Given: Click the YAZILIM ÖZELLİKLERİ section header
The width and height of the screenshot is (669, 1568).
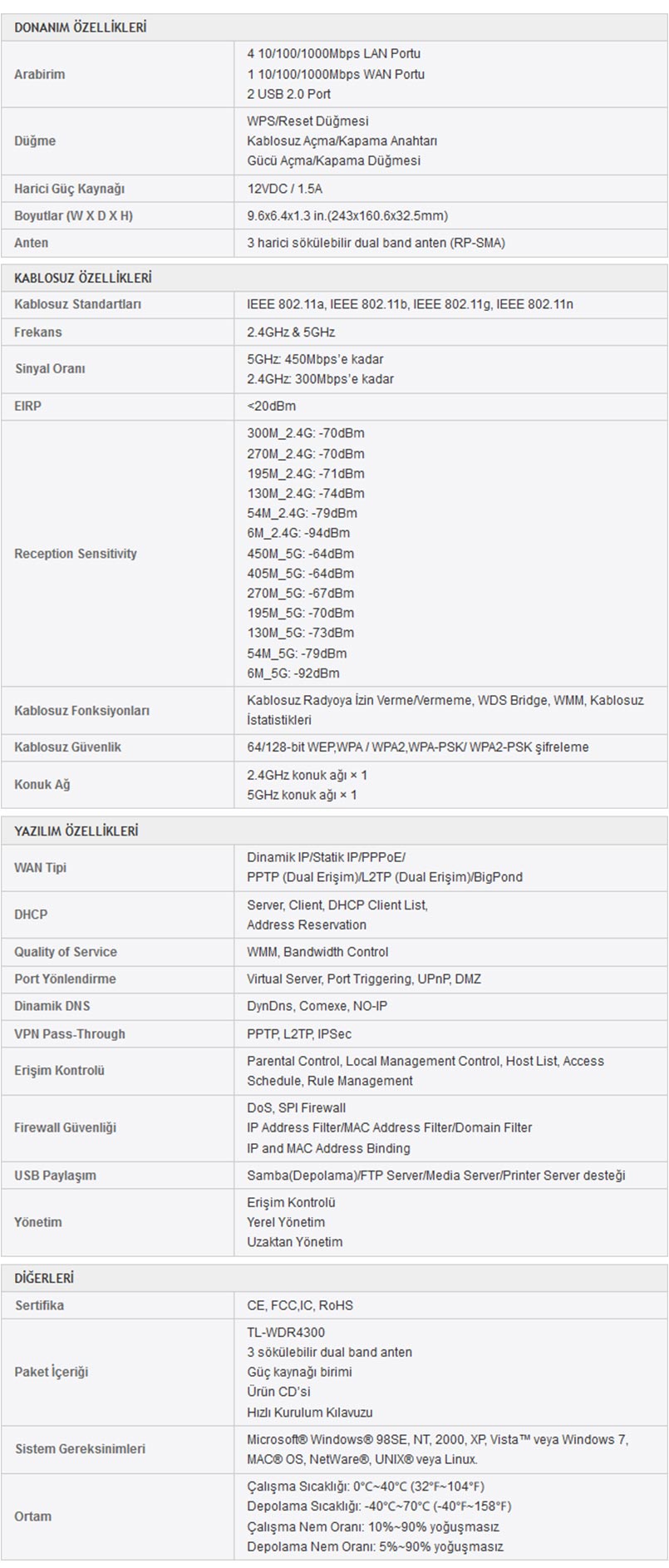Looking at the screenshot, I should click(x=76, y=831).
